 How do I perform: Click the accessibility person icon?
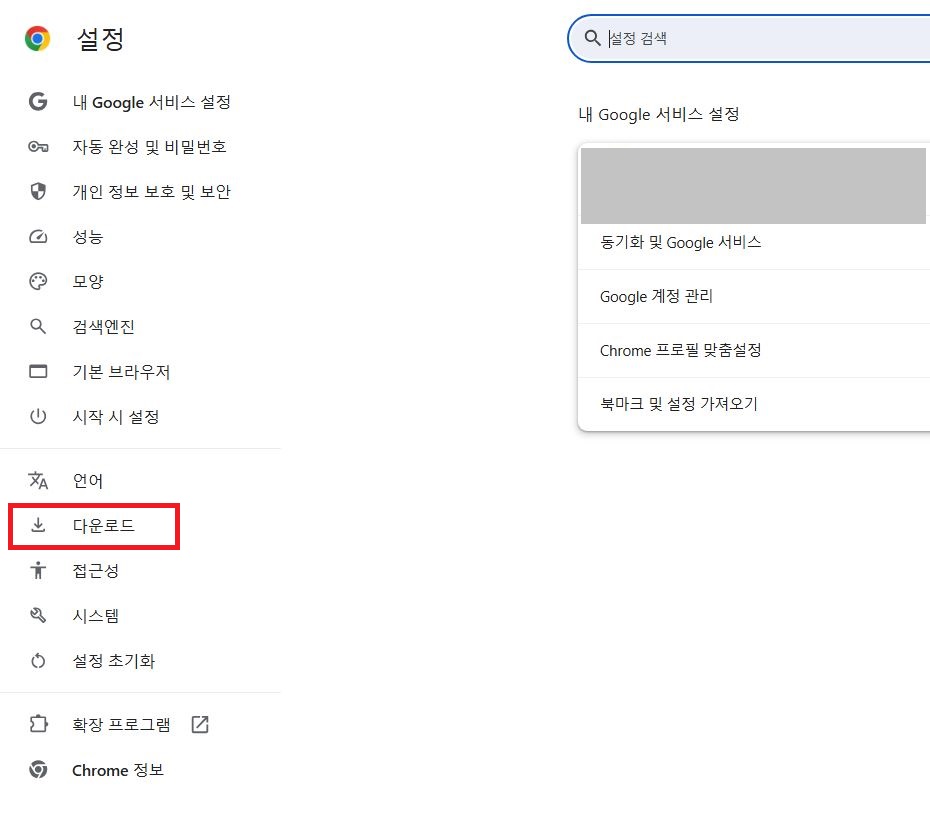[x=38, y=570]
